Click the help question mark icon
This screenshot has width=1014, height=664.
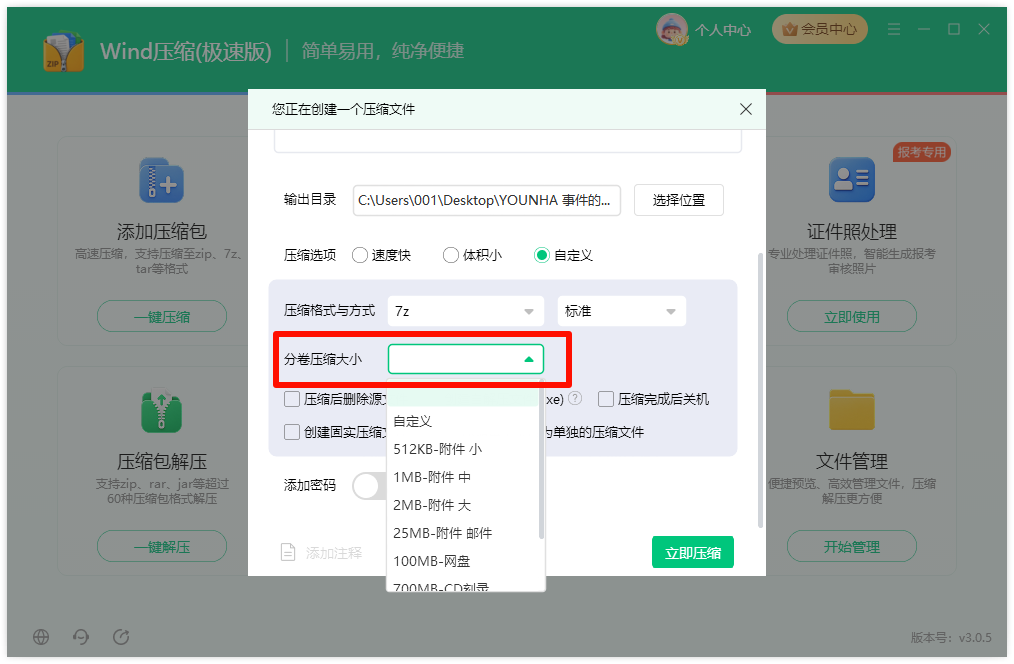tap(574, 399)
